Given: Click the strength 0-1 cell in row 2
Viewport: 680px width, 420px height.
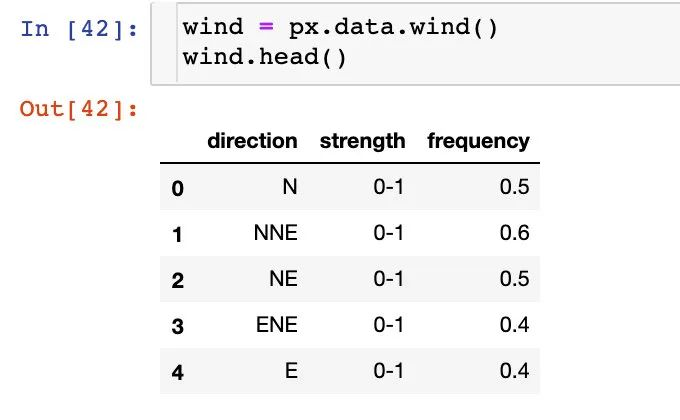Looking at the screenshot, I should click(389, 279).
